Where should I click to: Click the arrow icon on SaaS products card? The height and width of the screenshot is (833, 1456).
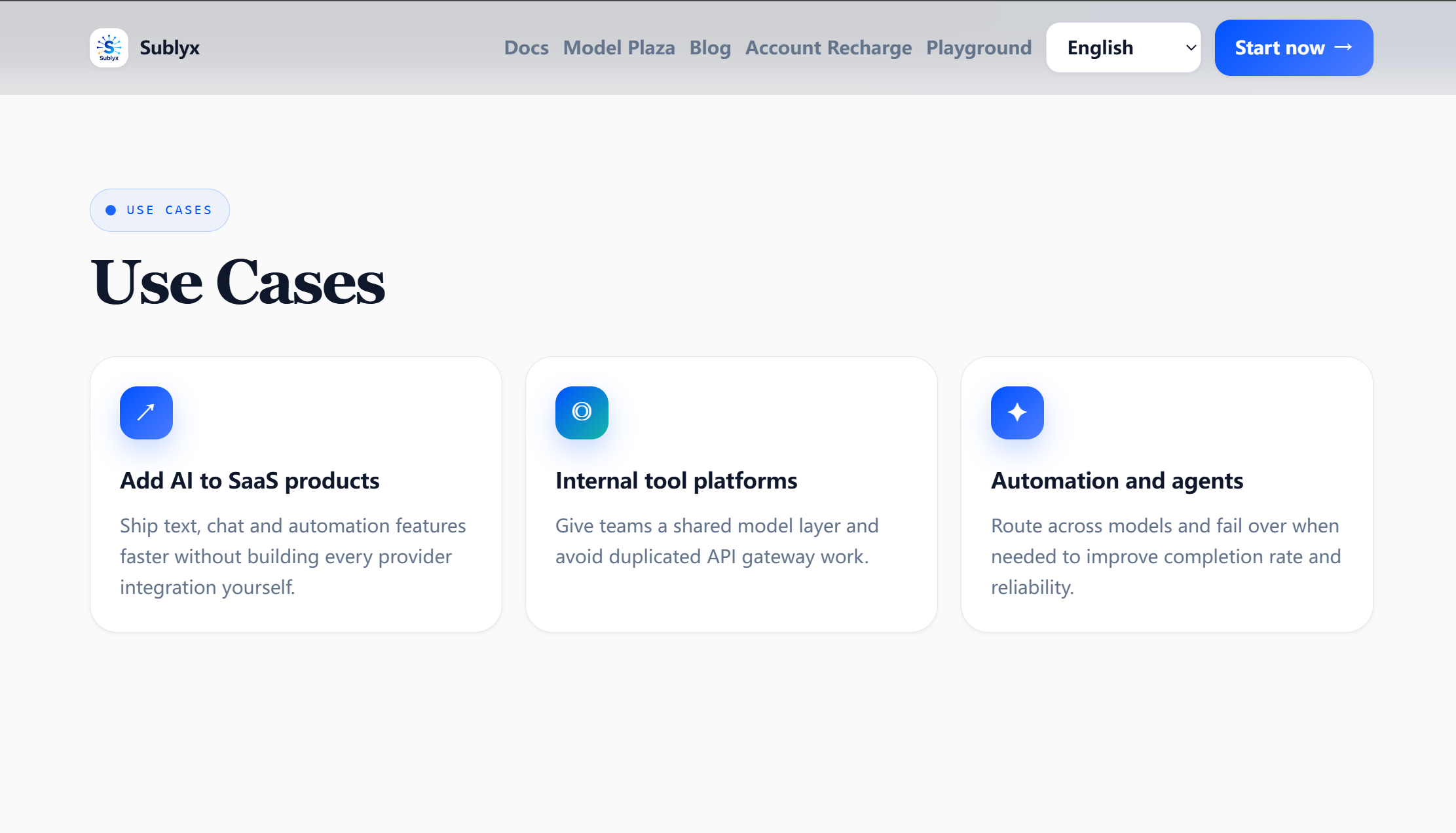point(146,413)
